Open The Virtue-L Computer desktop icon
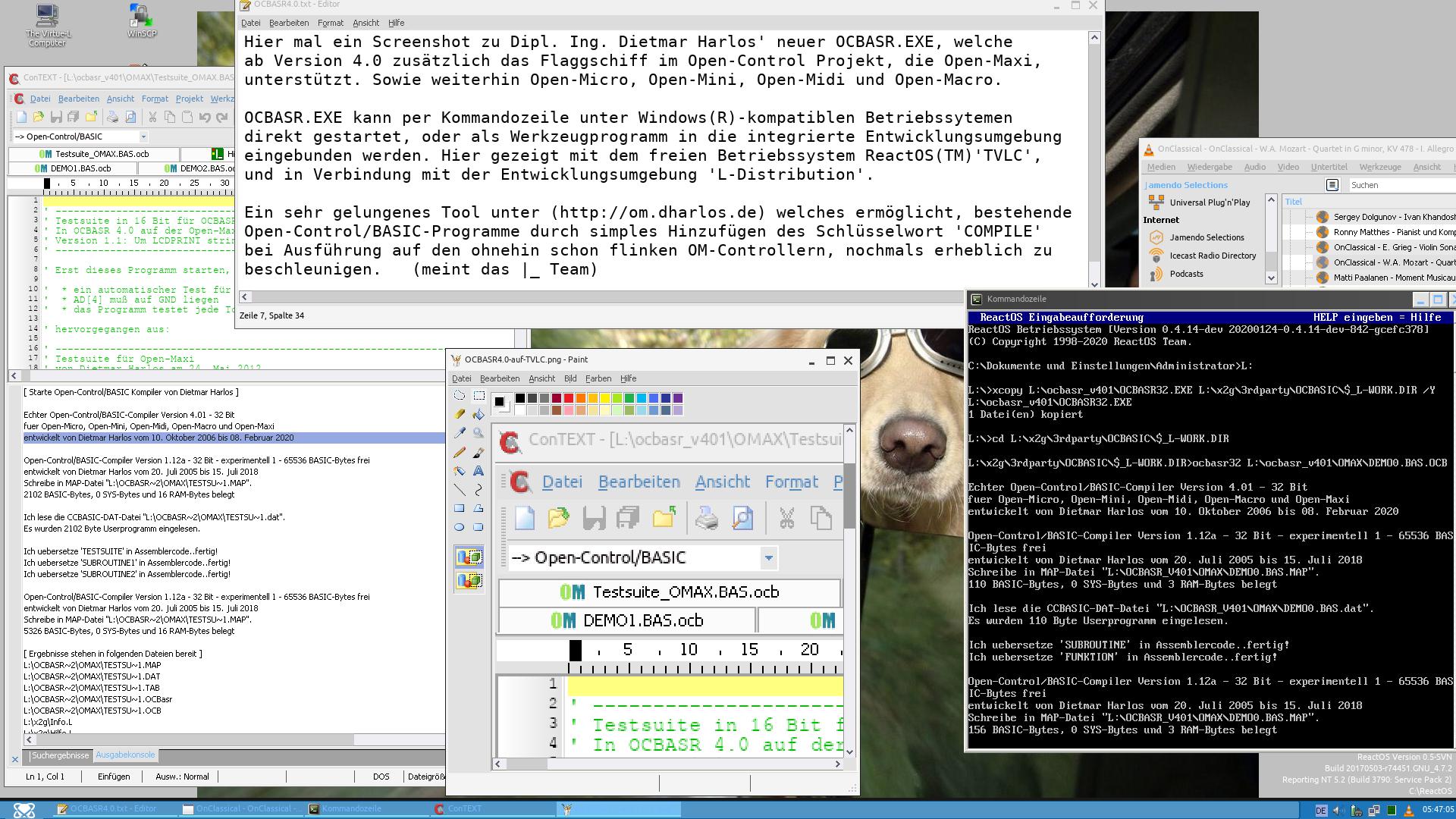Screen dimensions: 1456x819 [47, 25]
